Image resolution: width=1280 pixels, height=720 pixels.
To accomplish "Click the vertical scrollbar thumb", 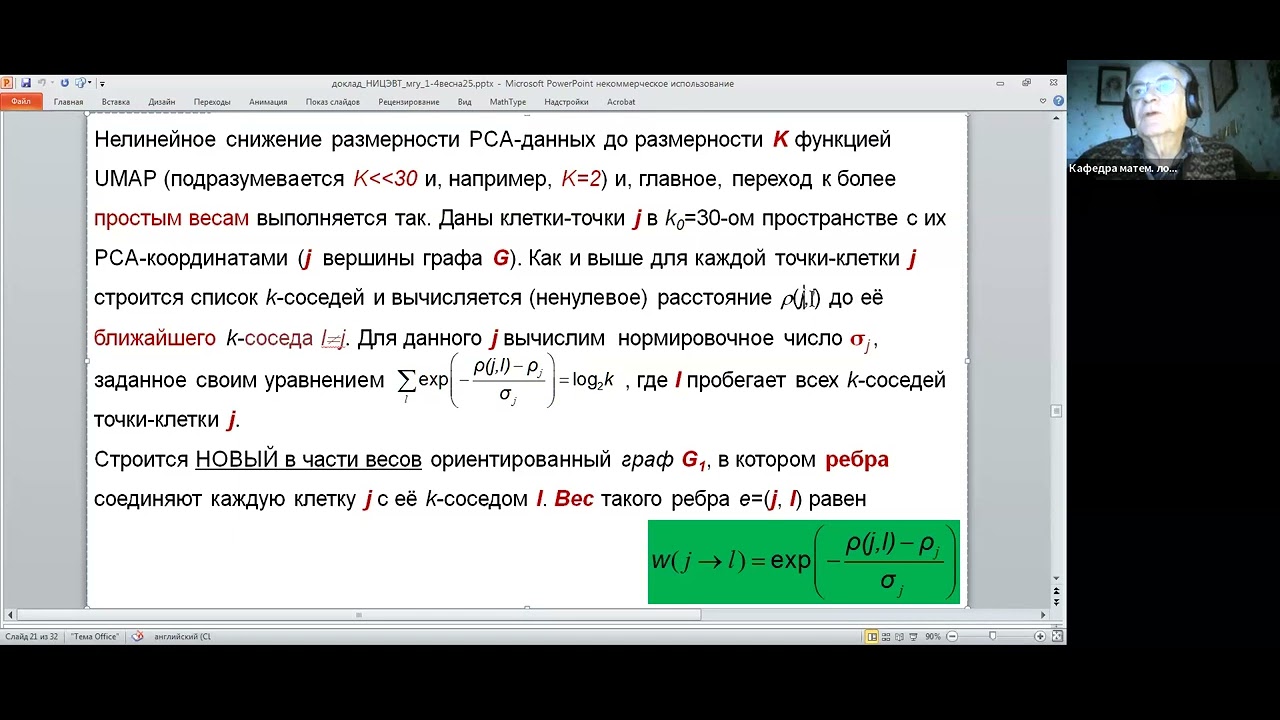I will (x=1056, y=410).
